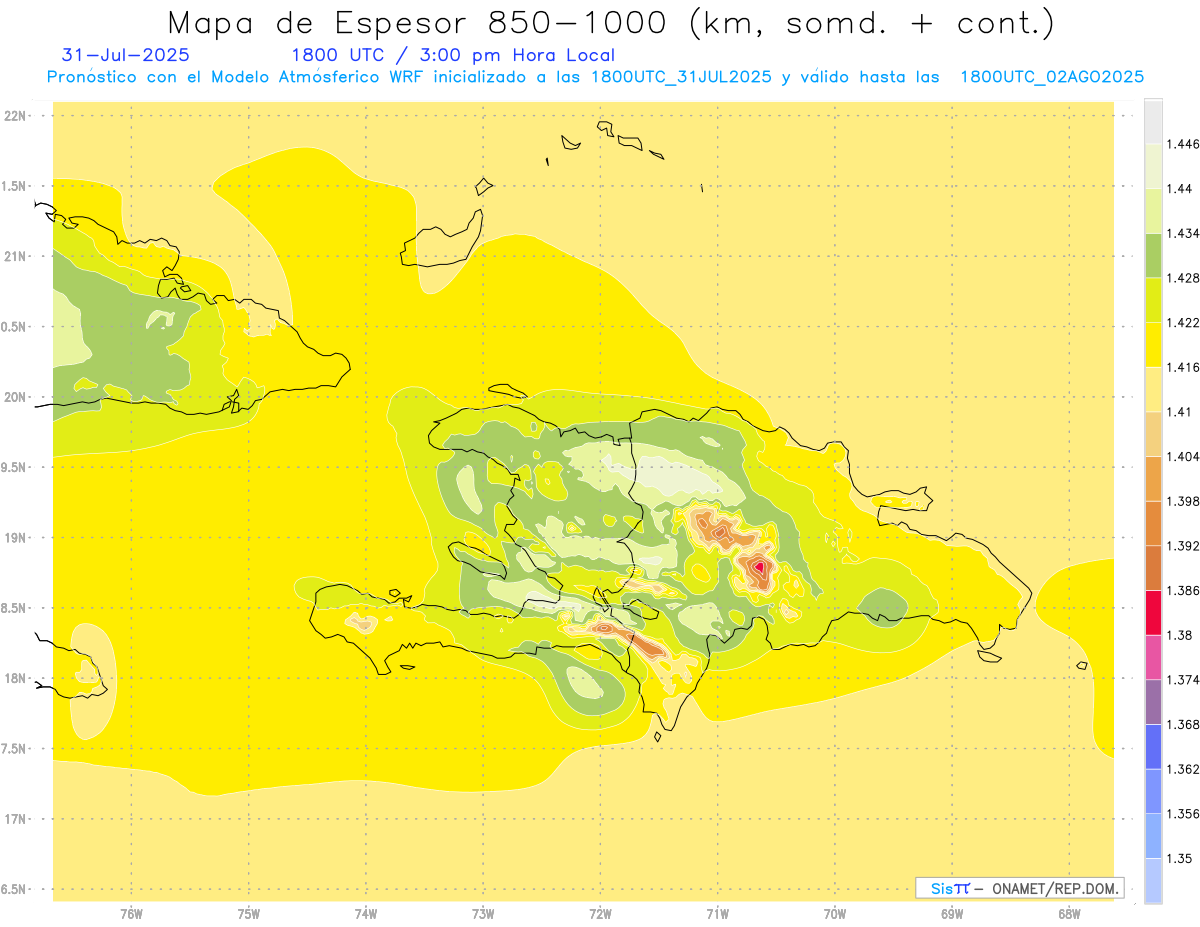Click the latitude label '19N'
Image resolution: width=1200 pixels, height=927 pixels.
click(x=15, y=538)
